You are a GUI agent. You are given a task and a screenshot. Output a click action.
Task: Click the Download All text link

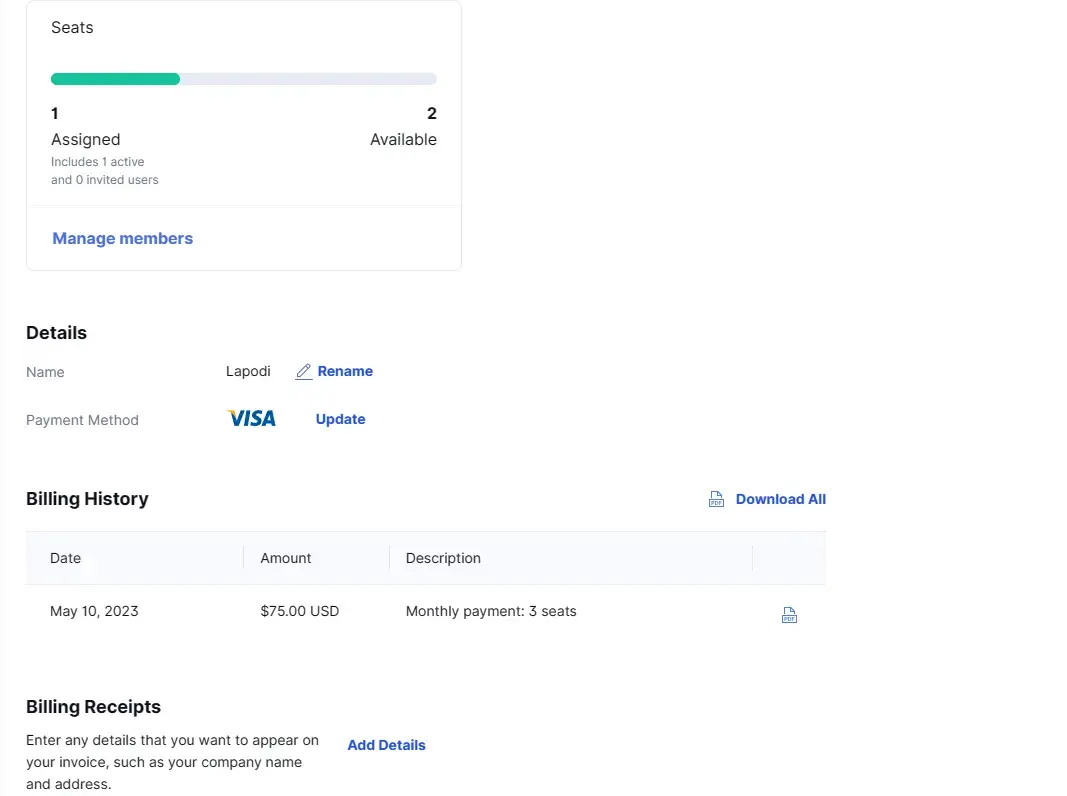point(780,499)
